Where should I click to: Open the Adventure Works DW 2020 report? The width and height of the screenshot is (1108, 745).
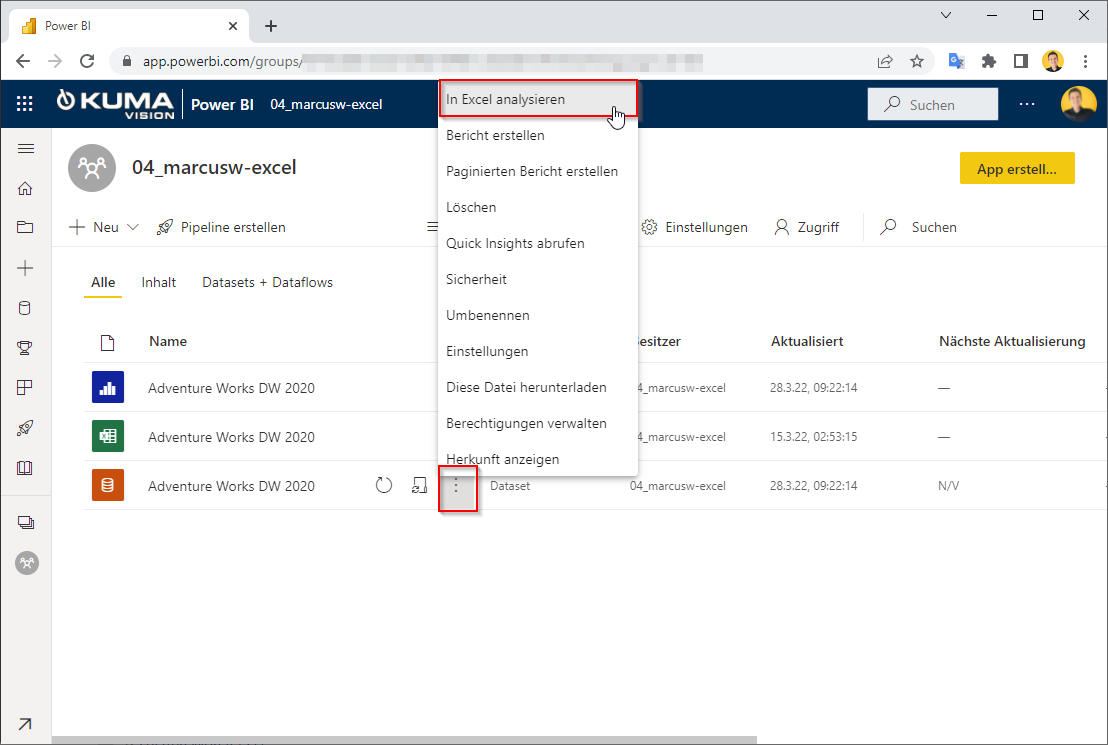pos(231,388)
